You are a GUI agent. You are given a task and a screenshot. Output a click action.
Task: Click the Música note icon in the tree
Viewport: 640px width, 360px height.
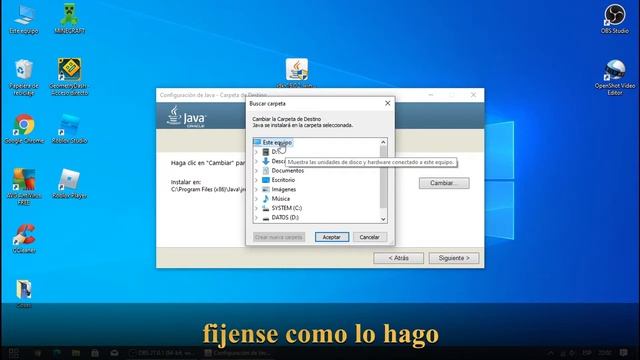point(266,199)
